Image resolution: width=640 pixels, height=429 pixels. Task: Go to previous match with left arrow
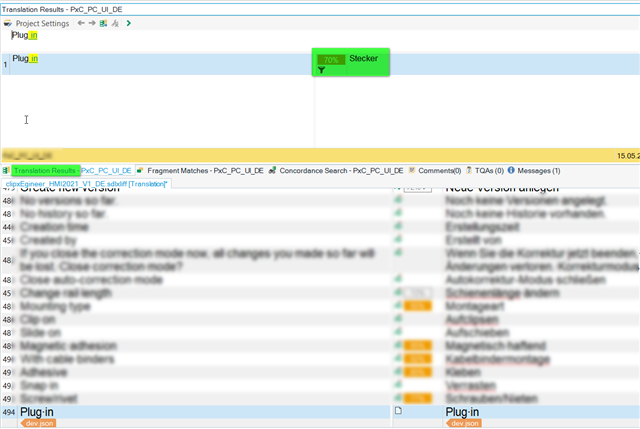click(x=81, y=23)
